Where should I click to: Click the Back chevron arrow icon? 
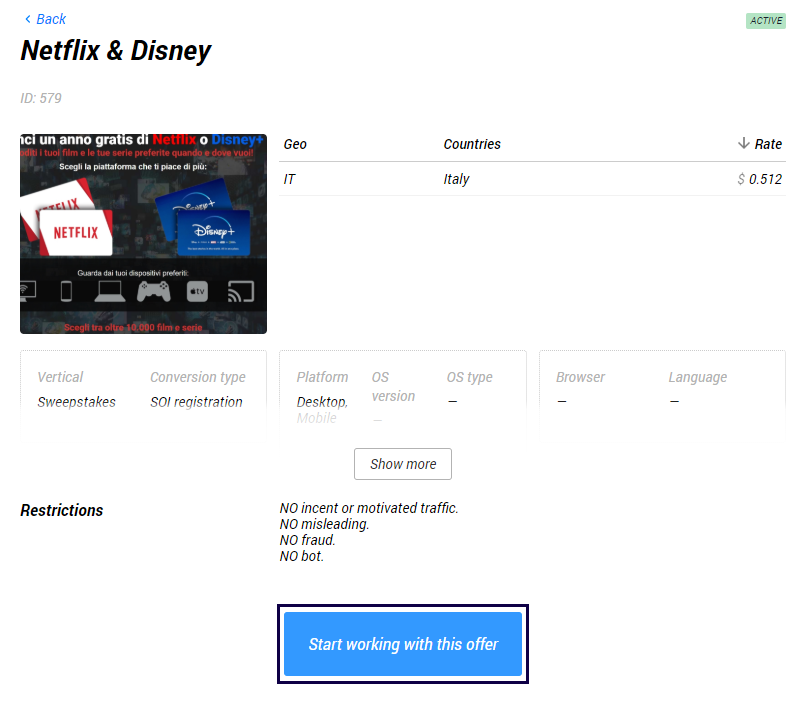(27, 19)
